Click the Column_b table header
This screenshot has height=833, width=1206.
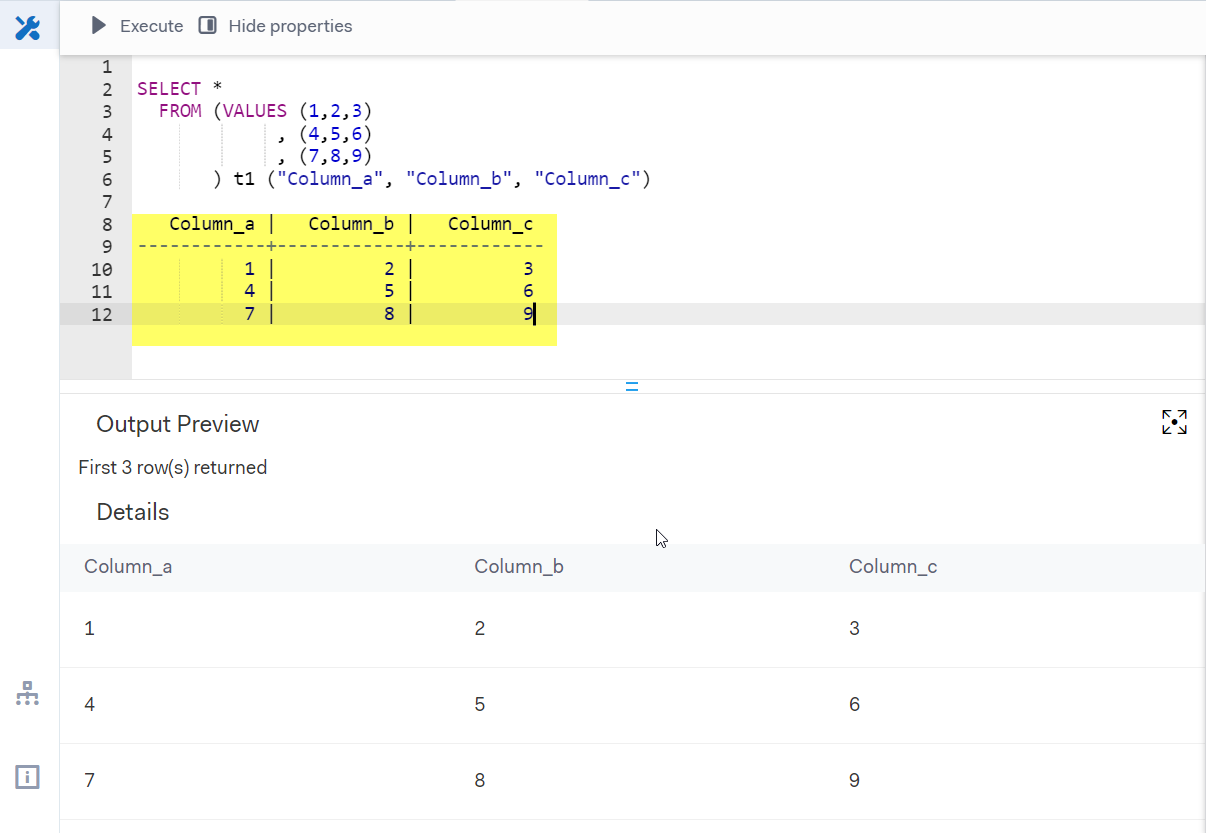pos(519,567)
